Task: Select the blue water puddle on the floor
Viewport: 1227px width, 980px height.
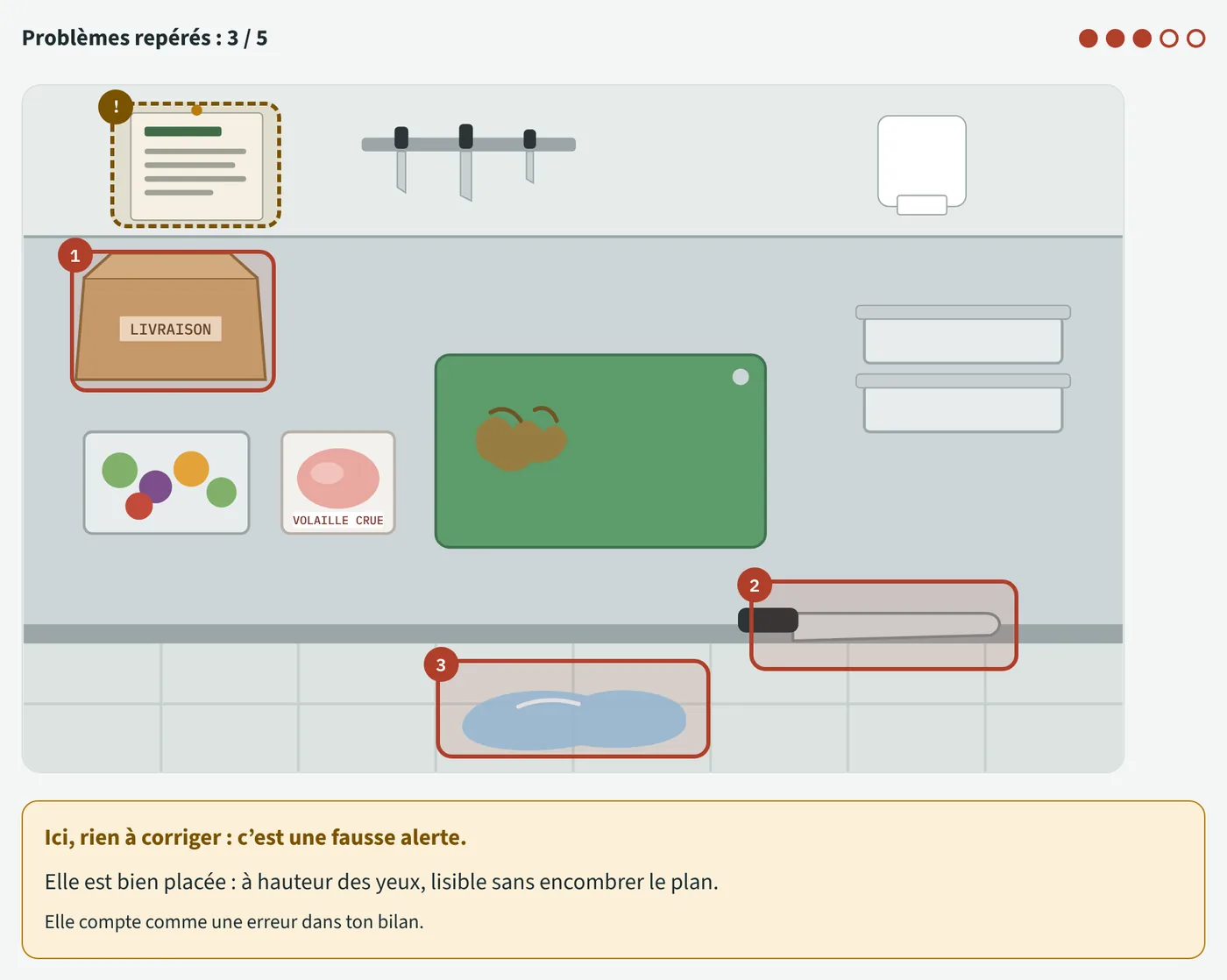Action: coord(574,720)
